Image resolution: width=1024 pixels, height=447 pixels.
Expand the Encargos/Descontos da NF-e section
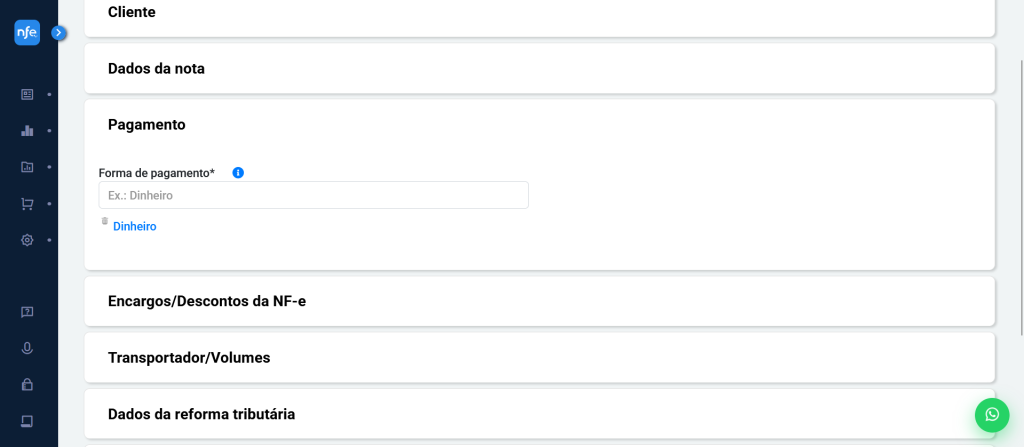pyautogui.click(x=539, y=301)
